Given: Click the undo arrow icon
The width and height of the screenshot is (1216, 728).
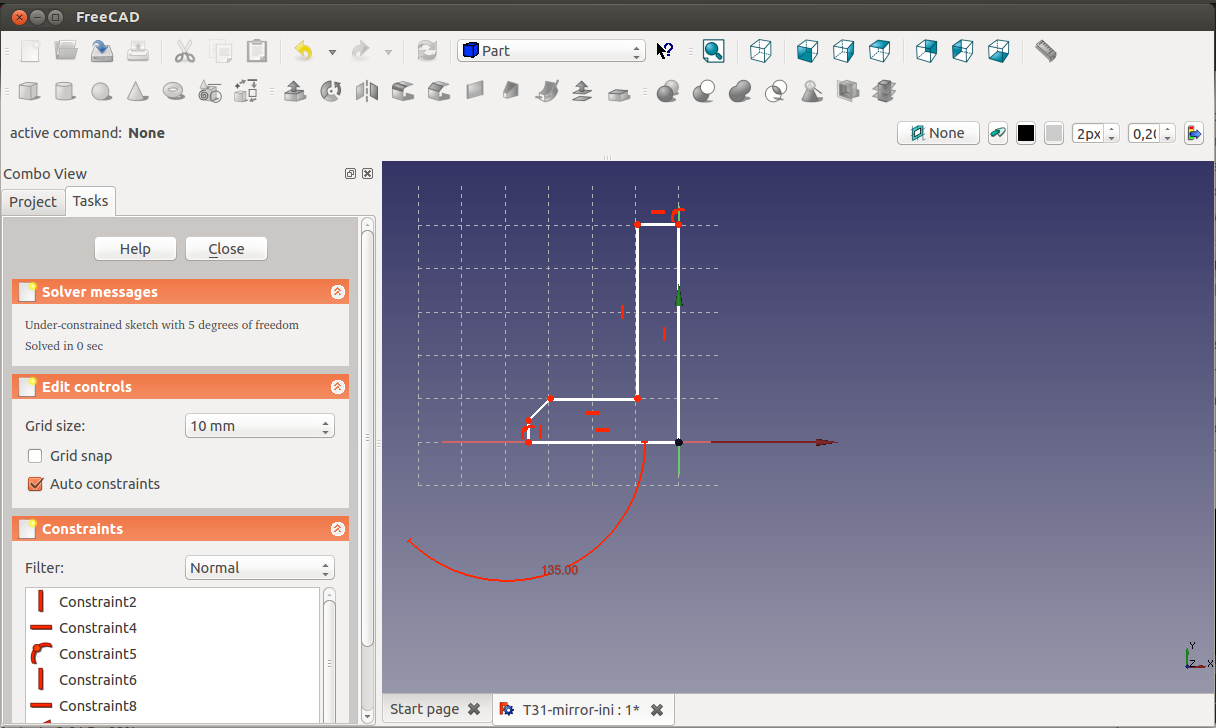Looking at the screenshot, I should 303,51.
